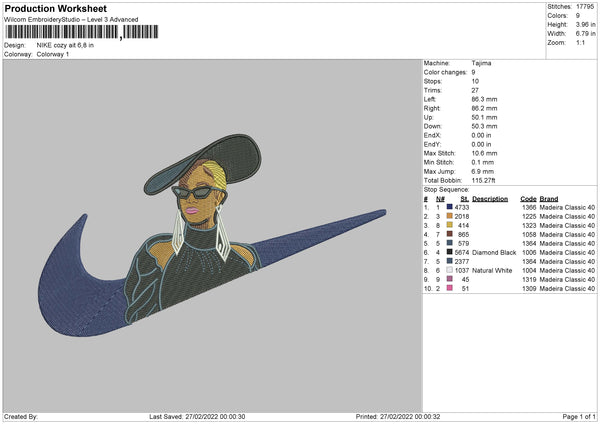Select the orange swatch beside stitch count 2018
This screenshot has width=600, height=424.
450,216
